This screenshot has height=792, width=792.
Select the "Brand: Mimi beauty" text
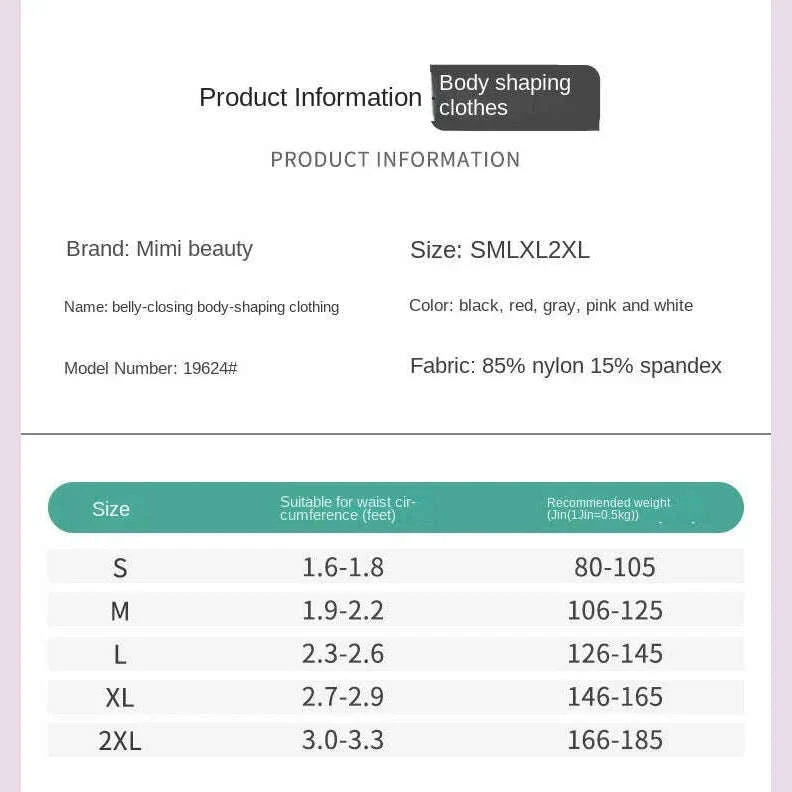(x=159, y=249)
